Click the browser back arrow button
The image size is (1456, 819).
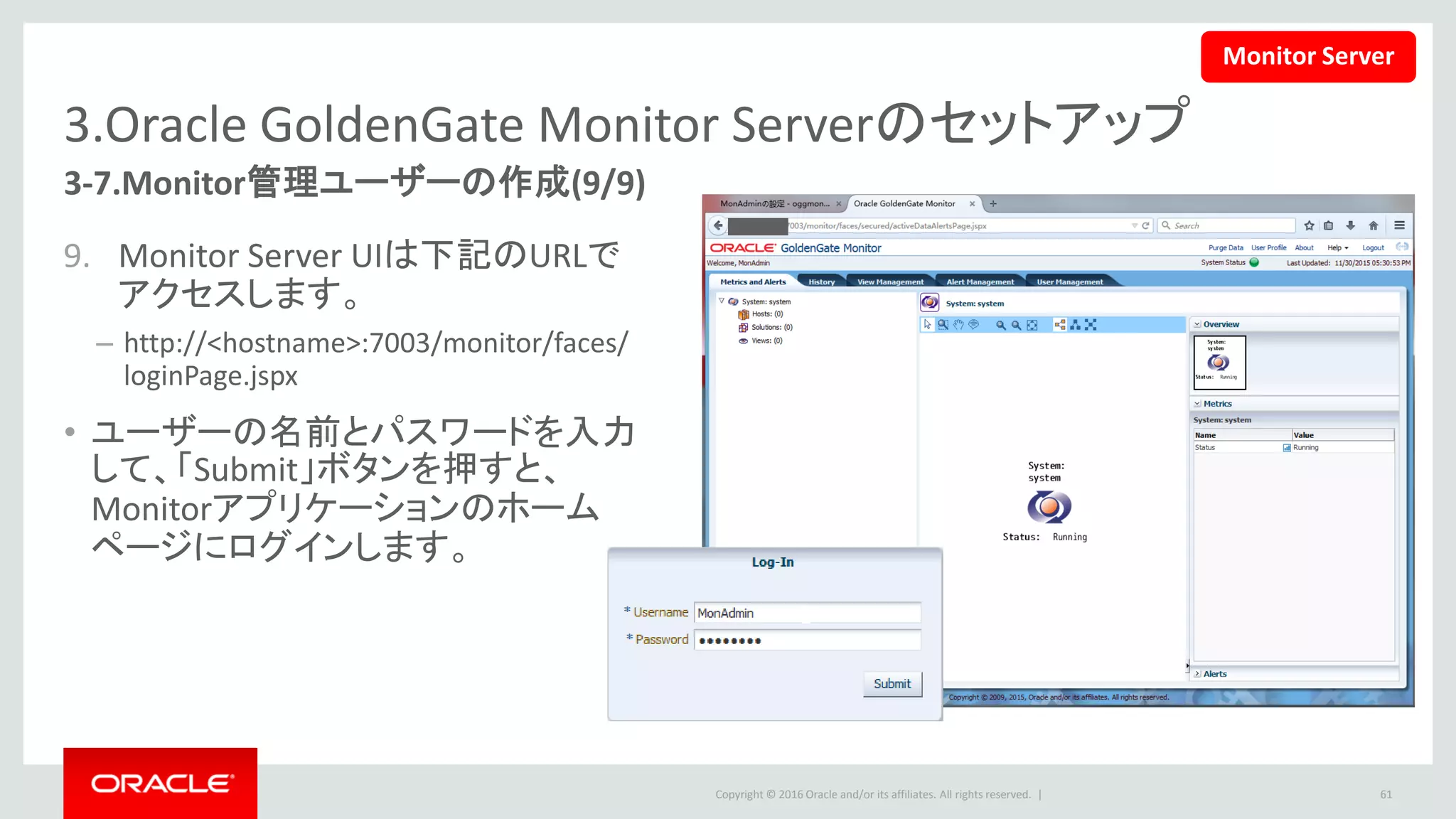coord(718,225)
